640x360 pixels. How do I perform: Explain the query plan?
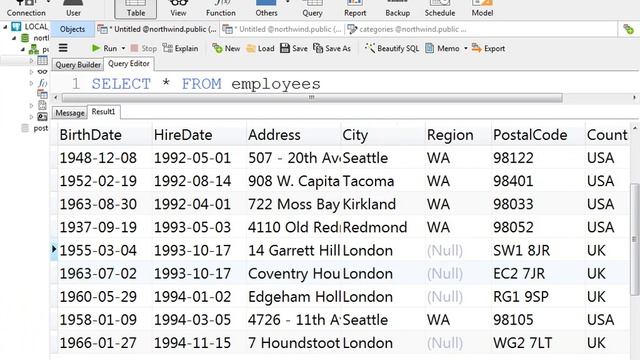pos(180,48)
